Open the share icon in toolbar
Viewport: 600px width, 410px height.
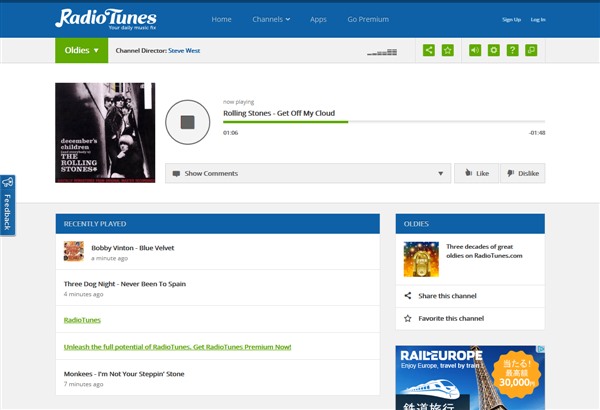tap(429, 50)
